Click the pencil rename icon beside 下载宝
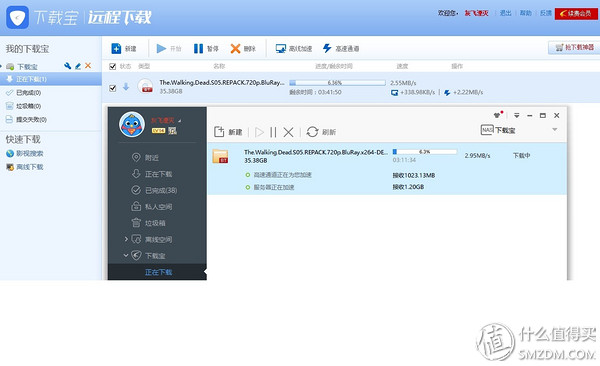Screen dimensions: 600x366 pyautogui.click(x=78, y=66)
